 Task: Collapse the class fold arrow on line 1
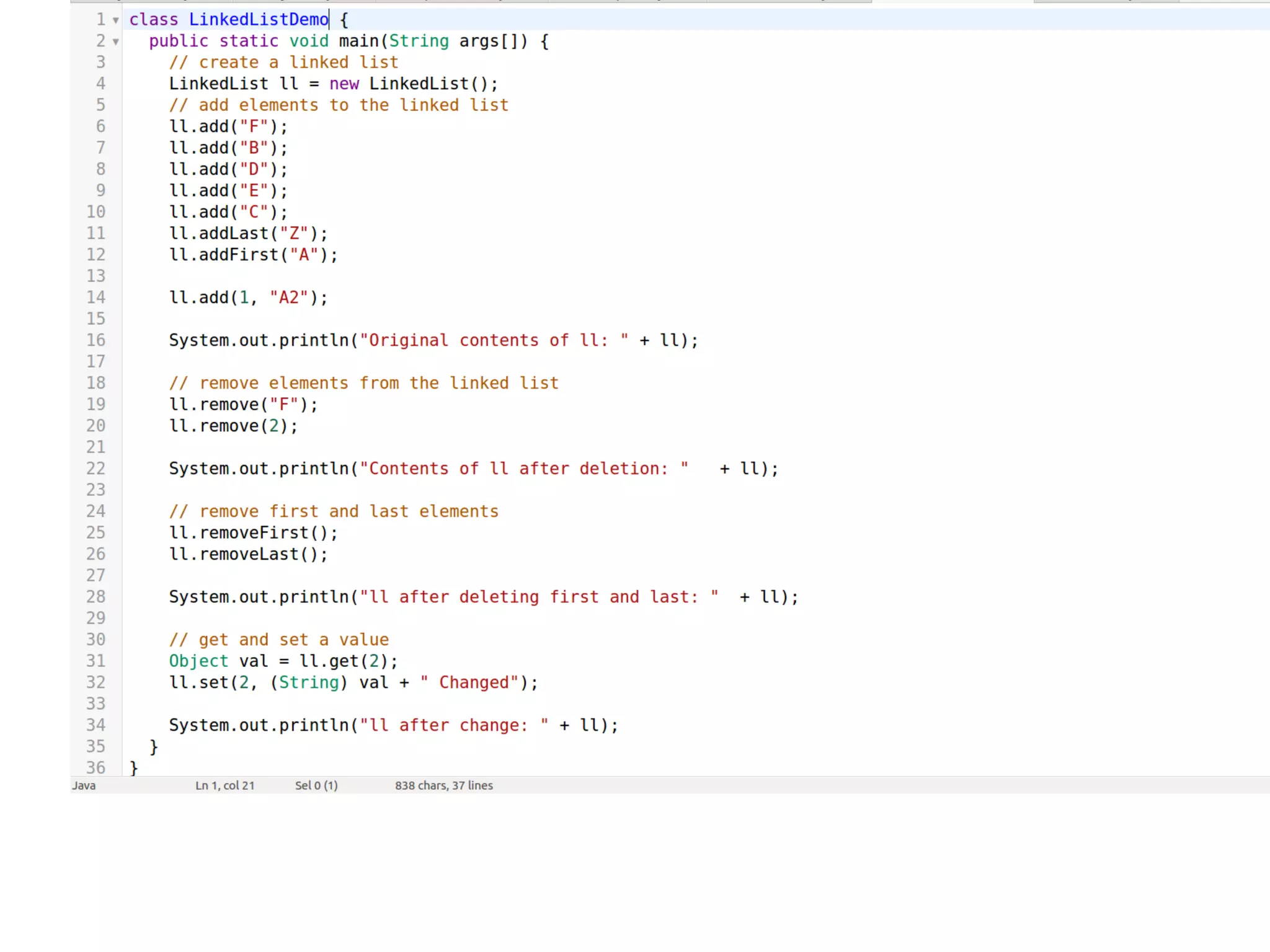(115, 20)
